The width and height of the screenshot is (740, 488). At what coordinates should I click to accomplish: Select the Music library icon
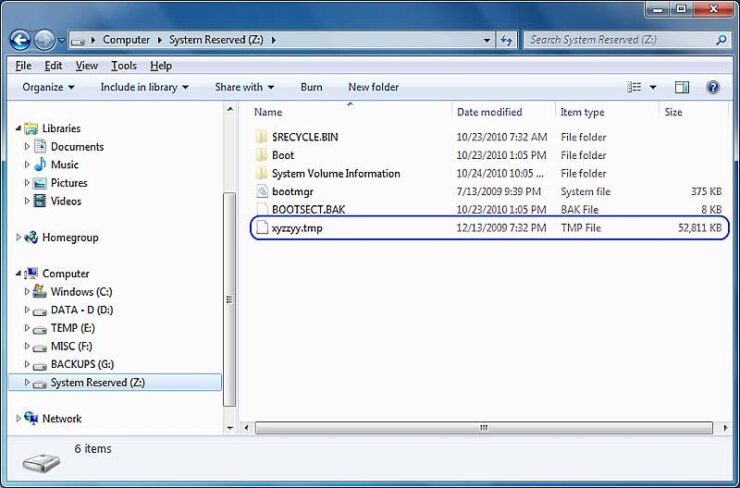pos(40,164)
